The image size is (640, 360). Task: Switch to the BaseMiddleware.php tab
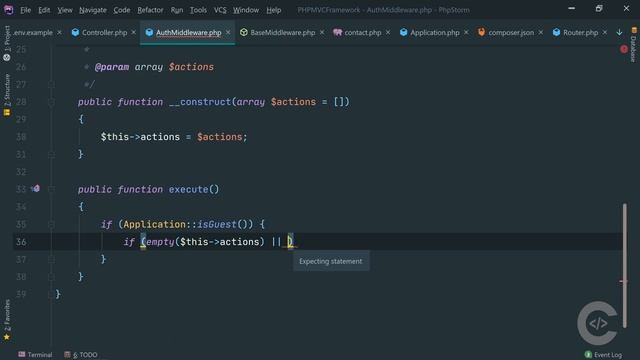coord(282,33)
